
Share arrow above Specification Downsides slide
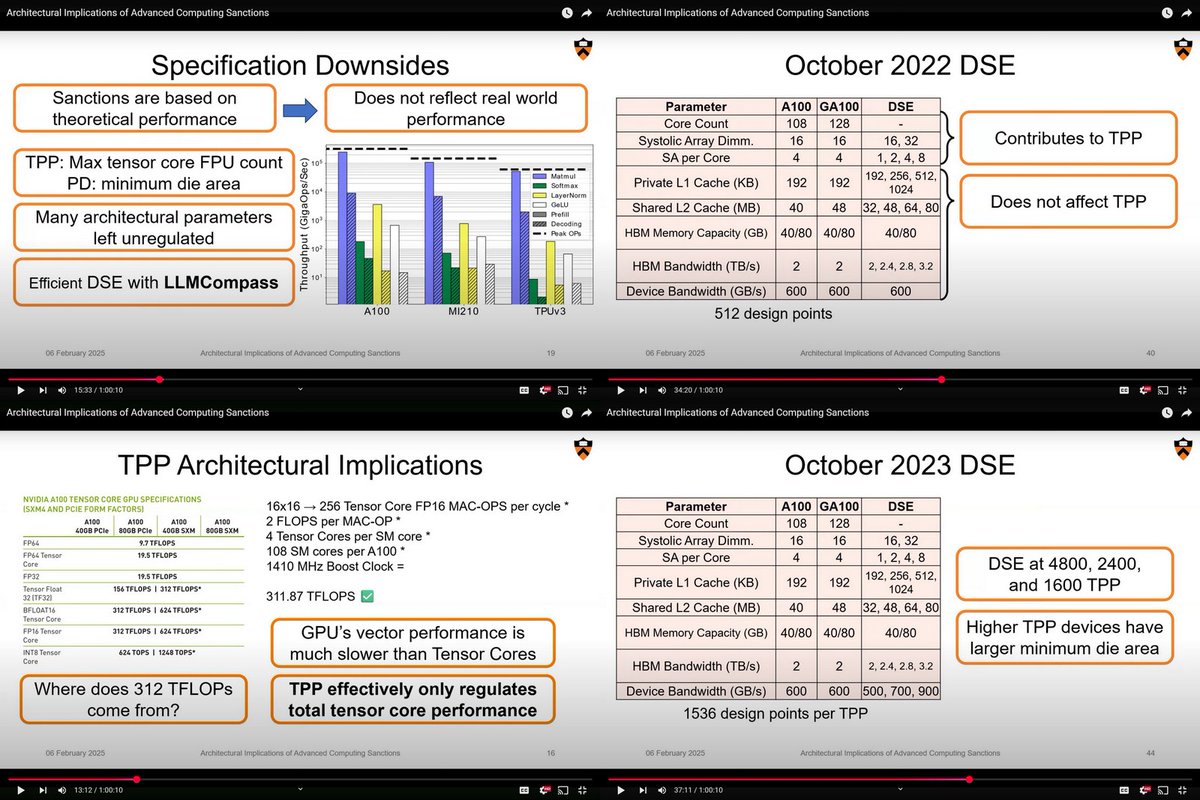587,13
